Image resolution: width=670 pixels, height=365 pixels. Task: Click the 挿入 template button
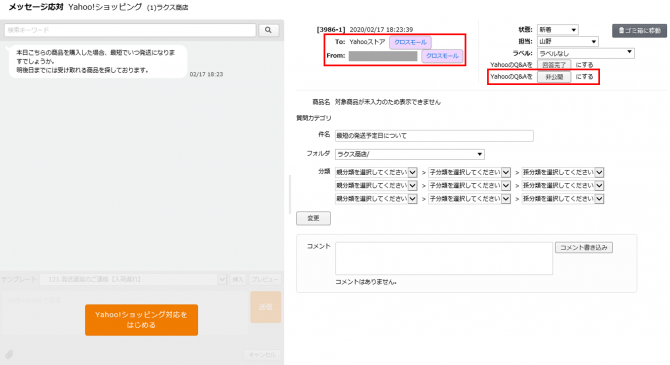(238, 280)
